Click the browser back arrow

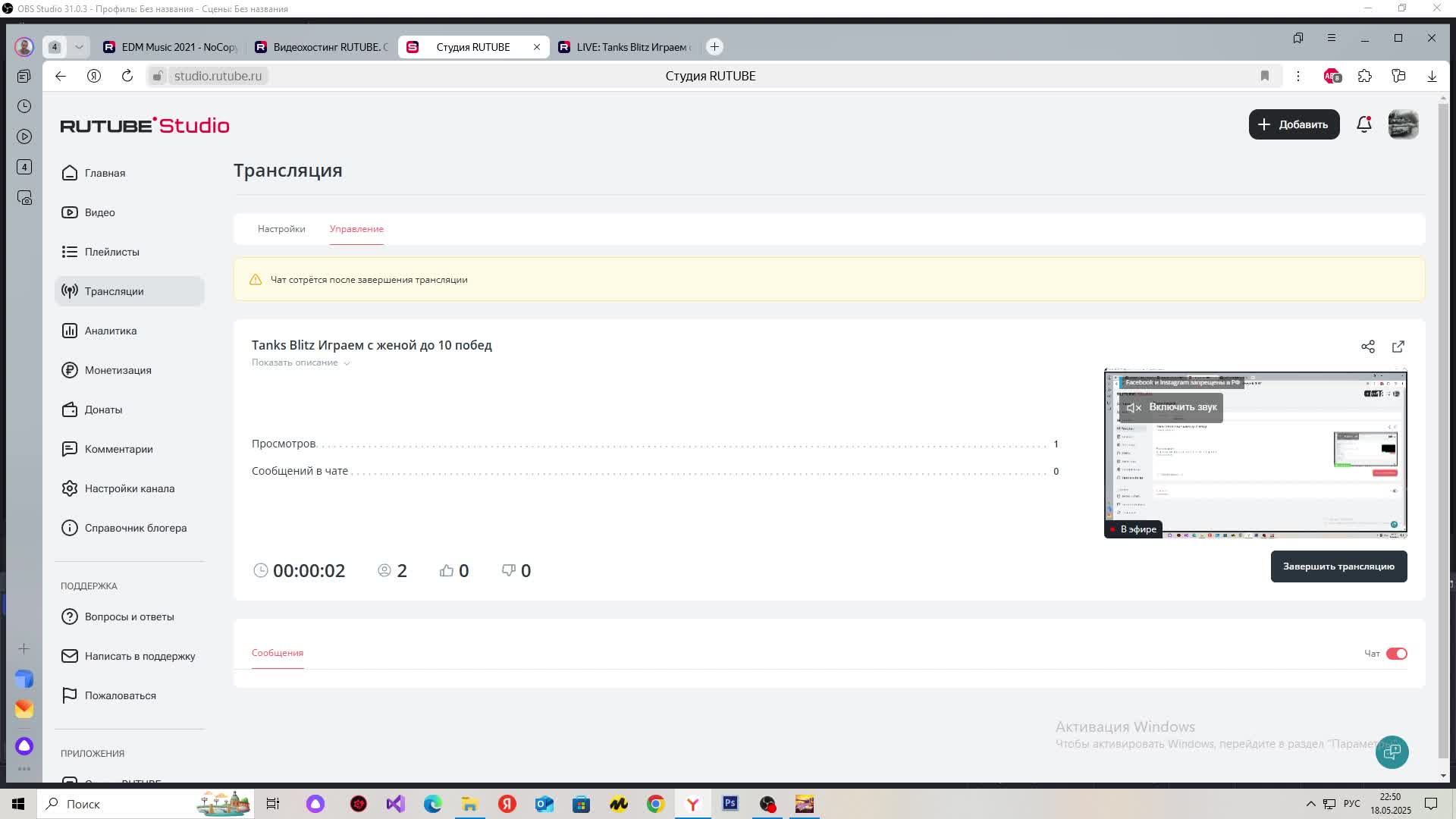[x=61, y=76]
